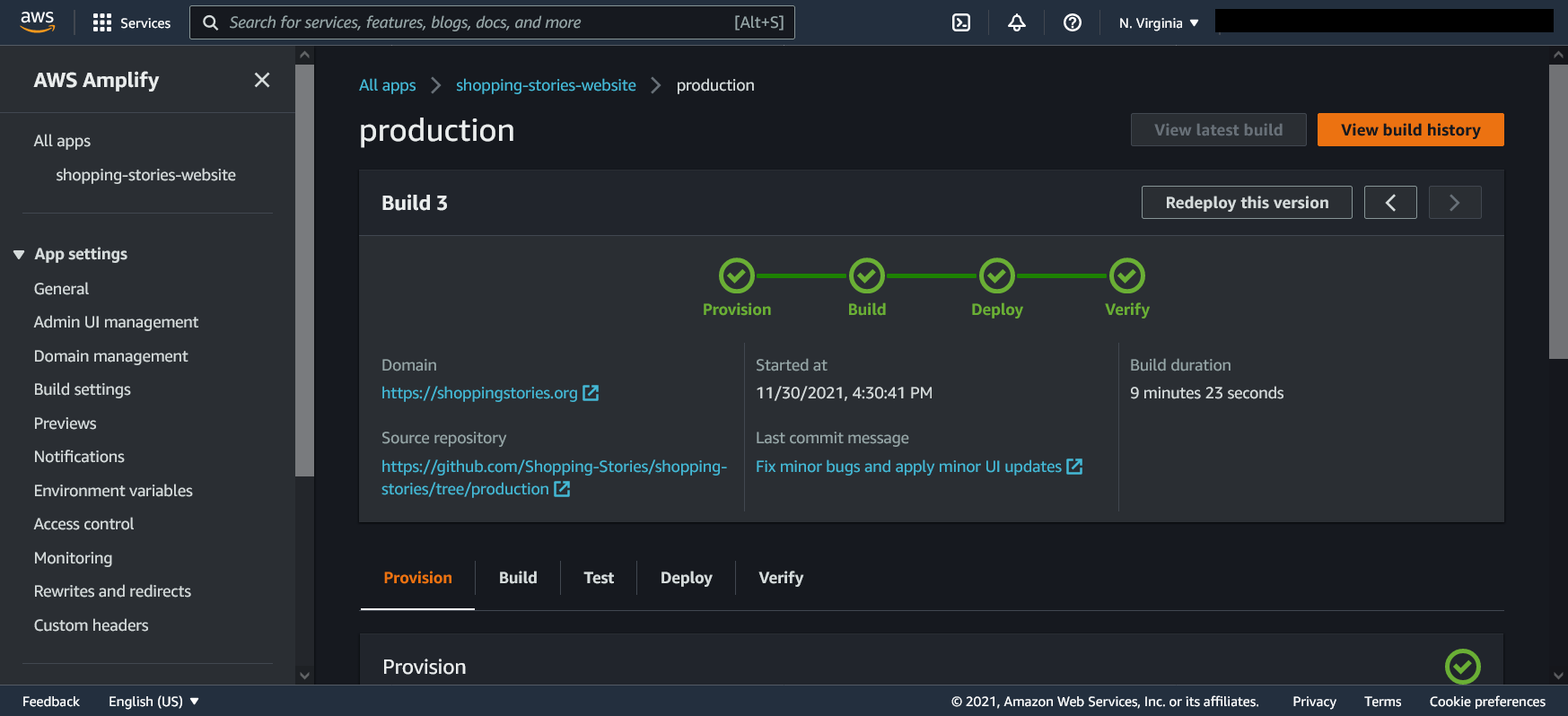
Task: Open Environment variables in sidebar
Action: (113, 491)
